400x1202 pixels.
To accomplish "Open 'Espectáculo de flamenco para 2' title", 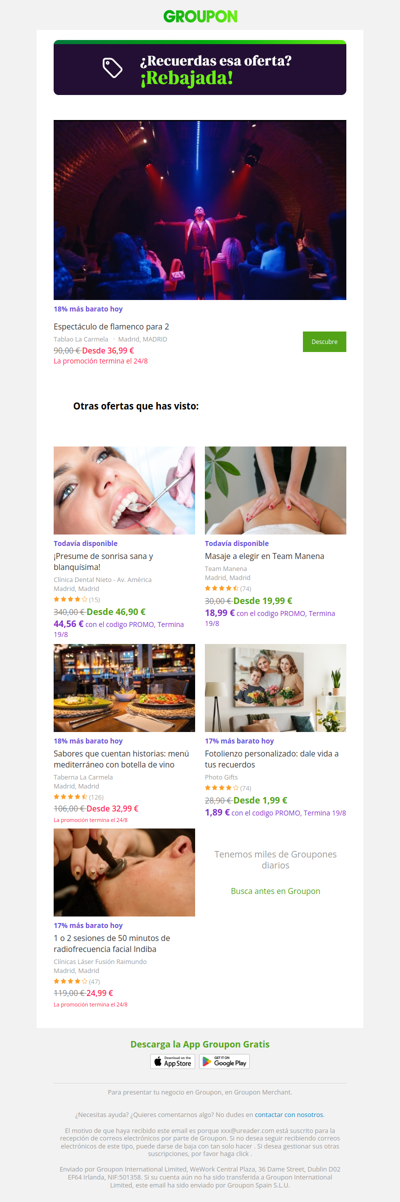I will [x=111, y=326].
